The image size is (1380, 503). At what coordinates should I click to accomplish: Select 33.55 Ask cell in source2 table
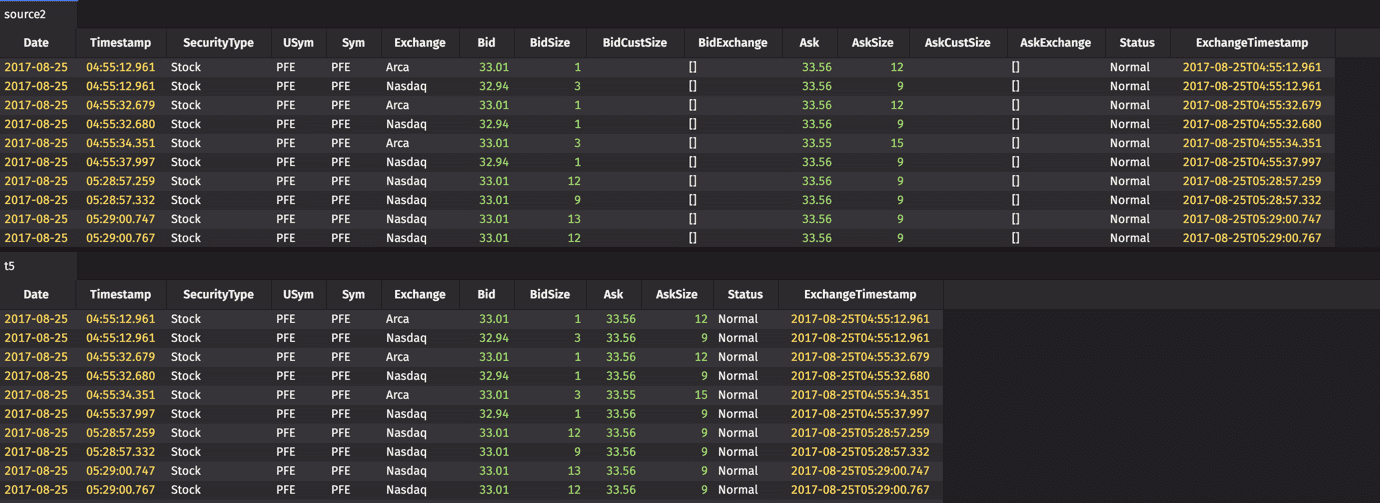tap(816, 143)
